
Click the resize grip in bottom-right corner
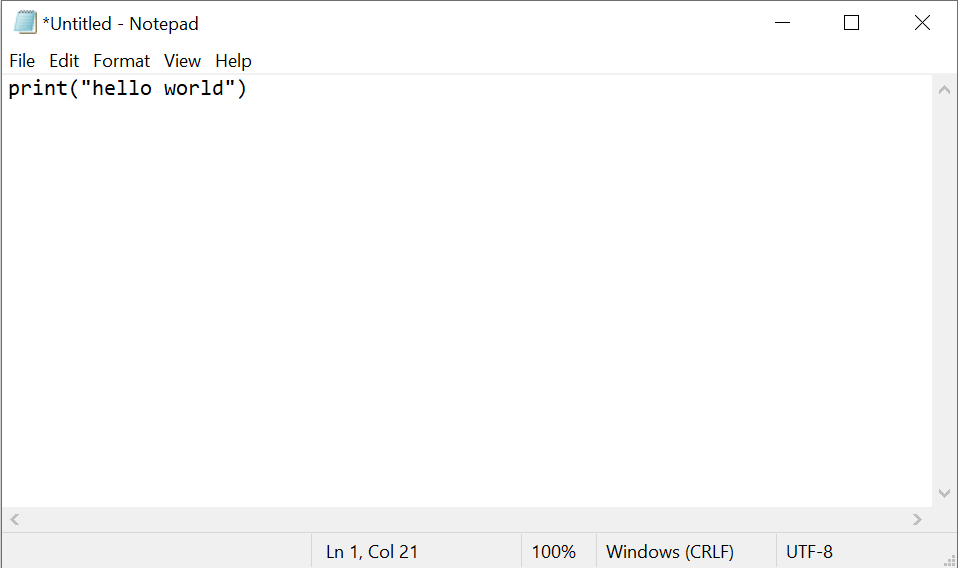949,560
